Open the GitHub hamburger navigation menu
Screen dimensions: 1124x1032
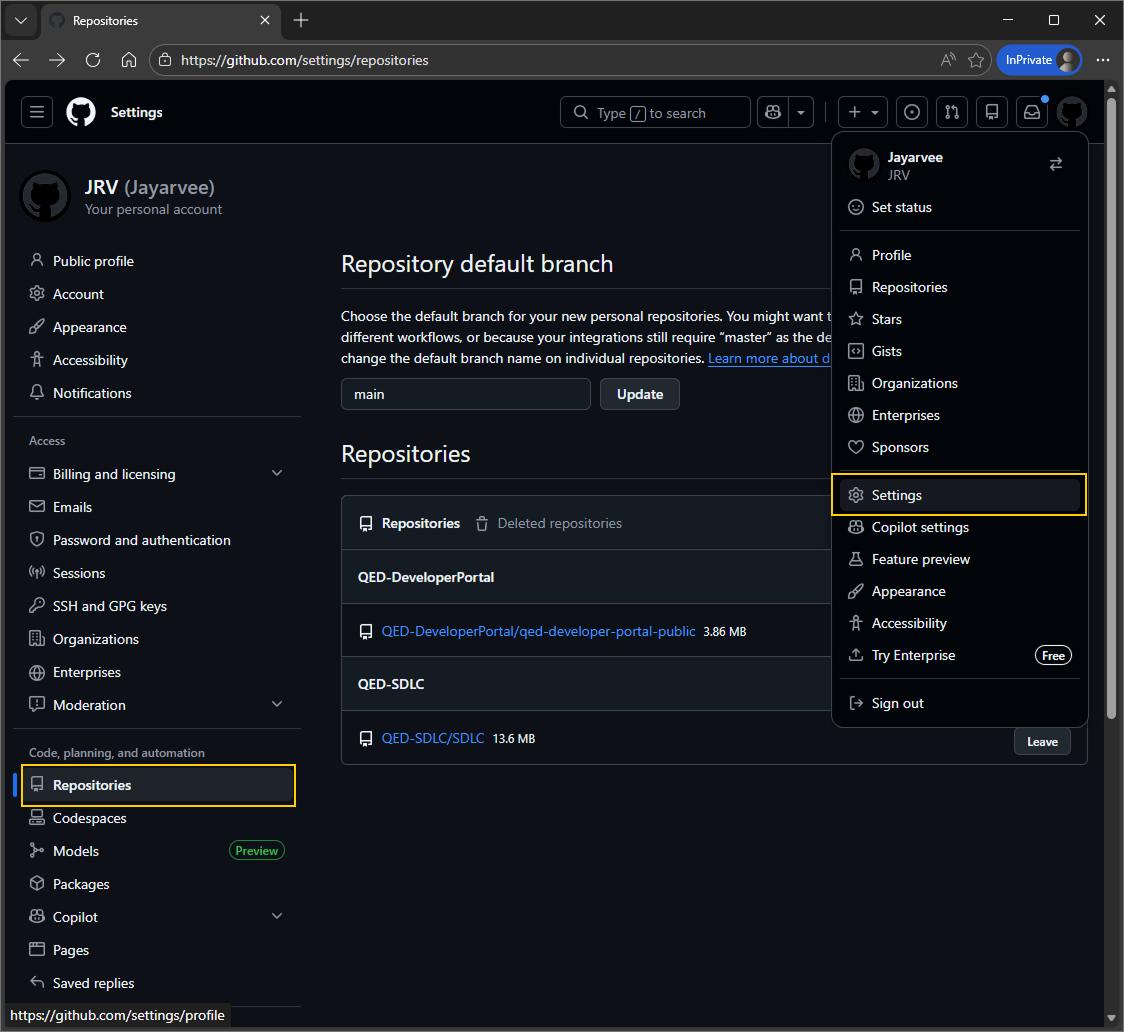(37, 112)
